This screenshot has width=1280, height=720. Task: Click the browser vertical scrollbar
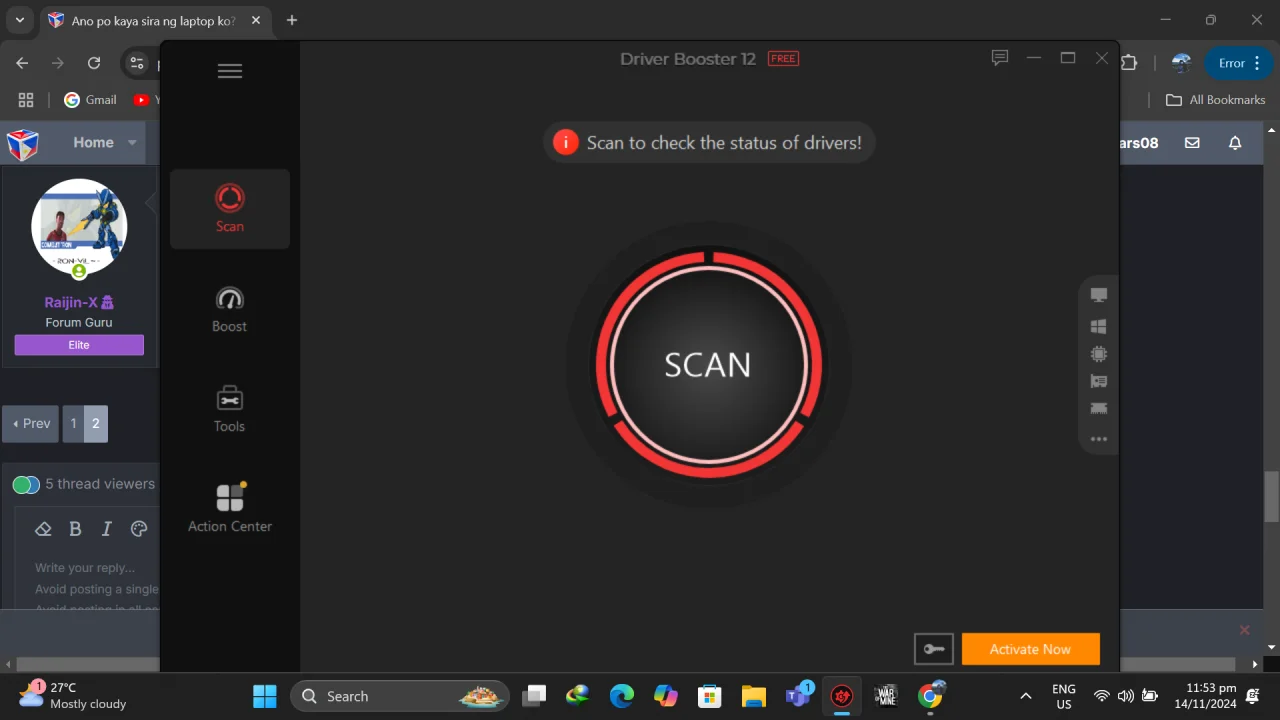tap(1272, 496)
